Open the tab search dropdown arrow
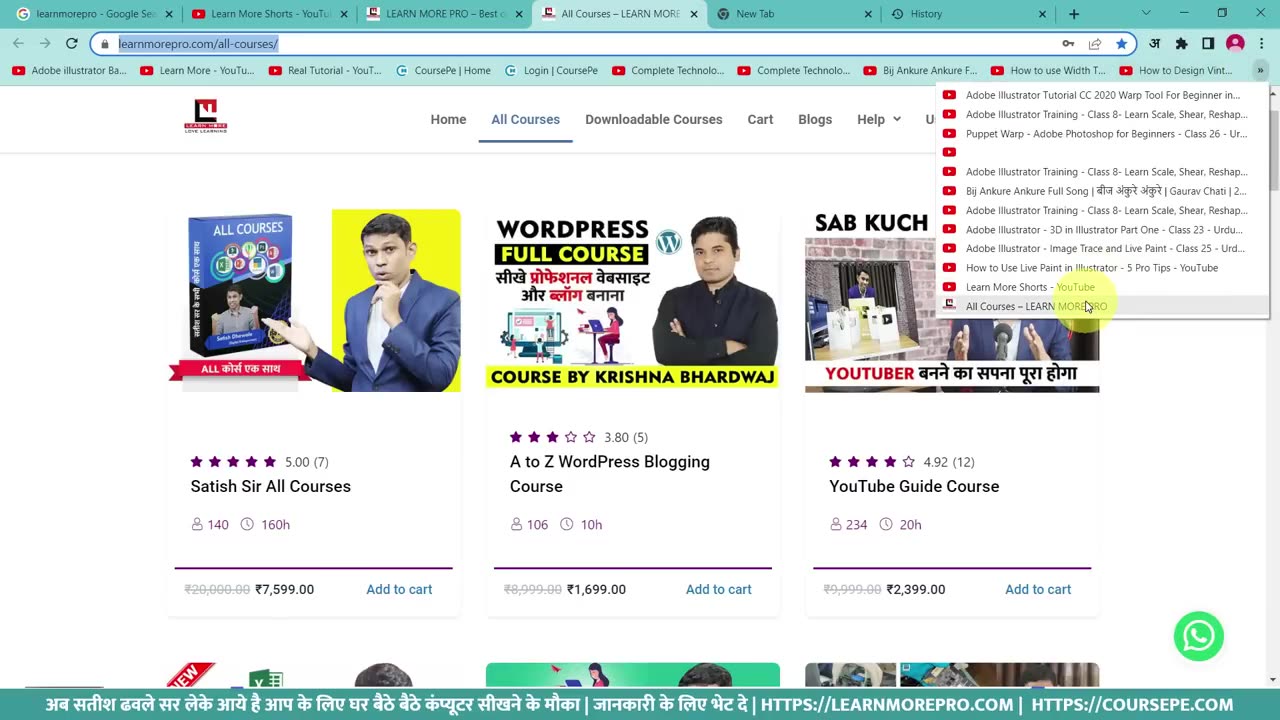1280x720 pixels. pyautogui.click(x=1146, y=14)
